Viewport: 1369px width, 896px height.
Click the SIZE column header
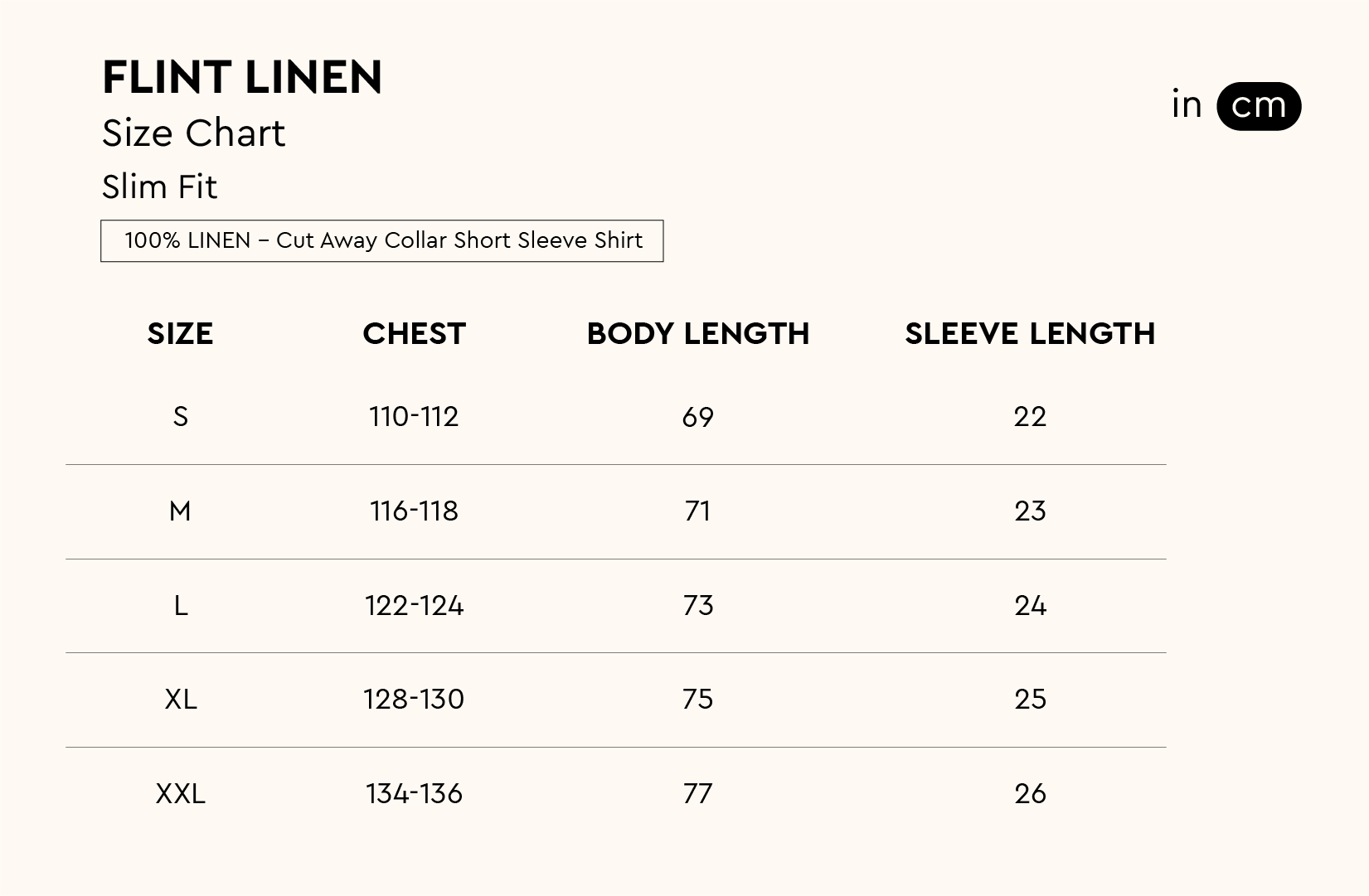(x=180, y=334)
